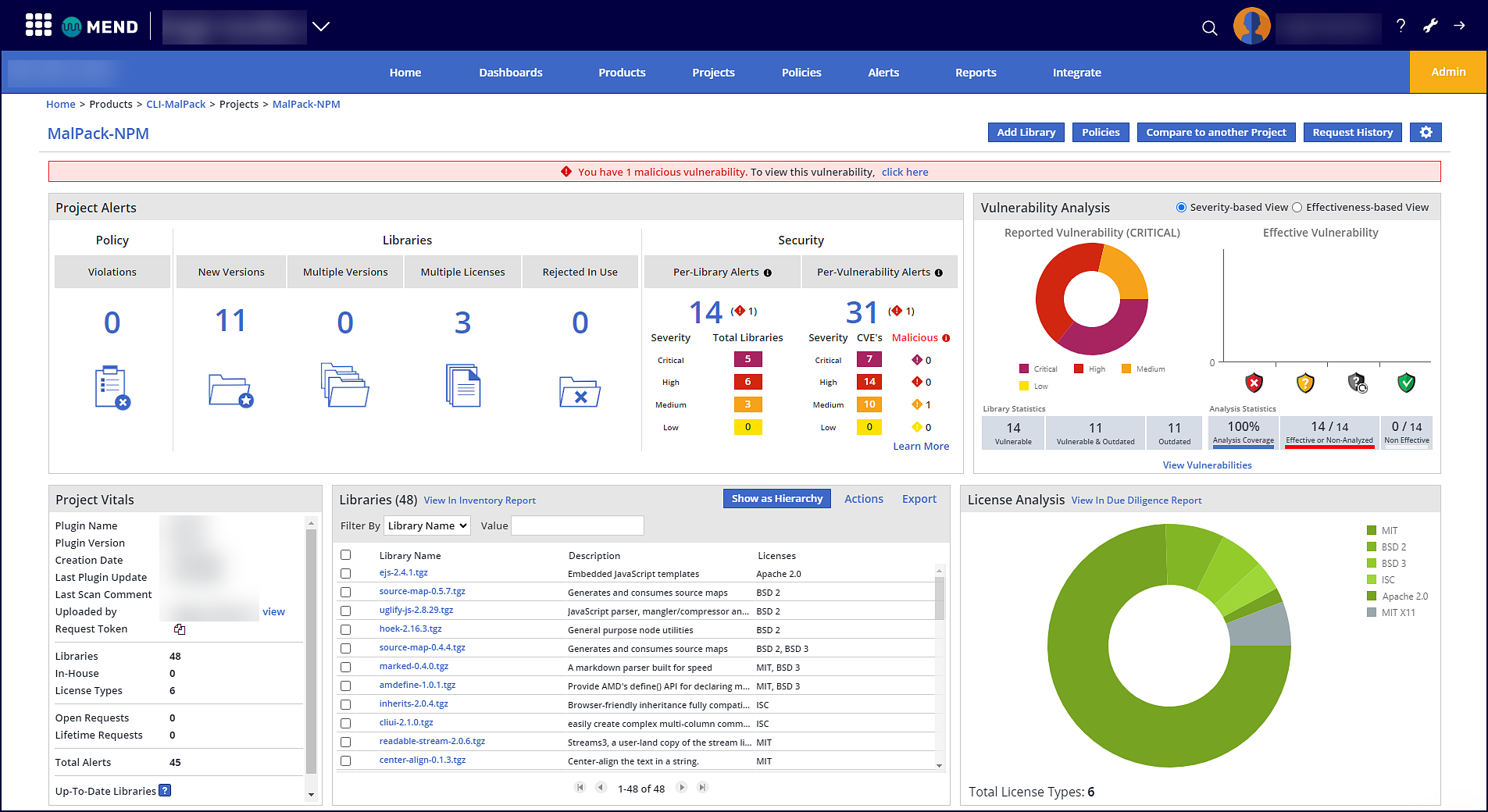Click the policy violations clipboard icon
1488x812 pixels.
tap(112, 387)
